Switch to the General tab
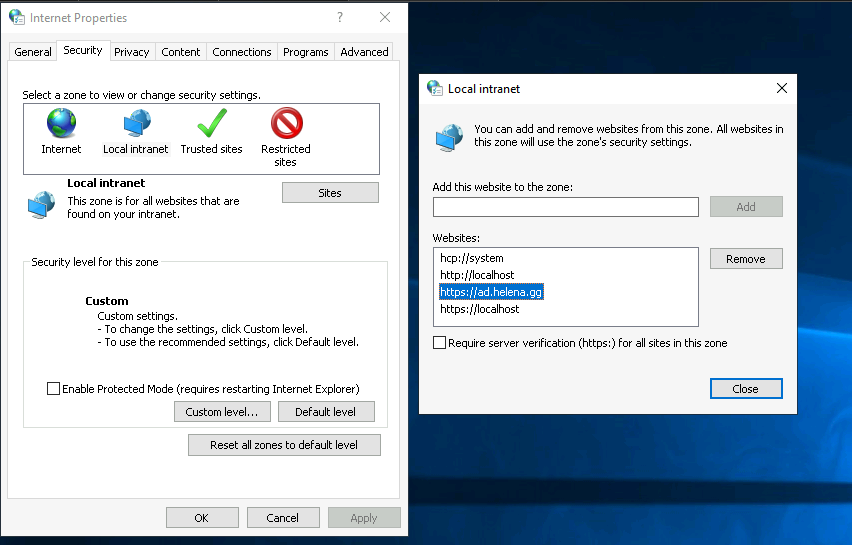Screen dimensions: 852x545 pos(33,52)
